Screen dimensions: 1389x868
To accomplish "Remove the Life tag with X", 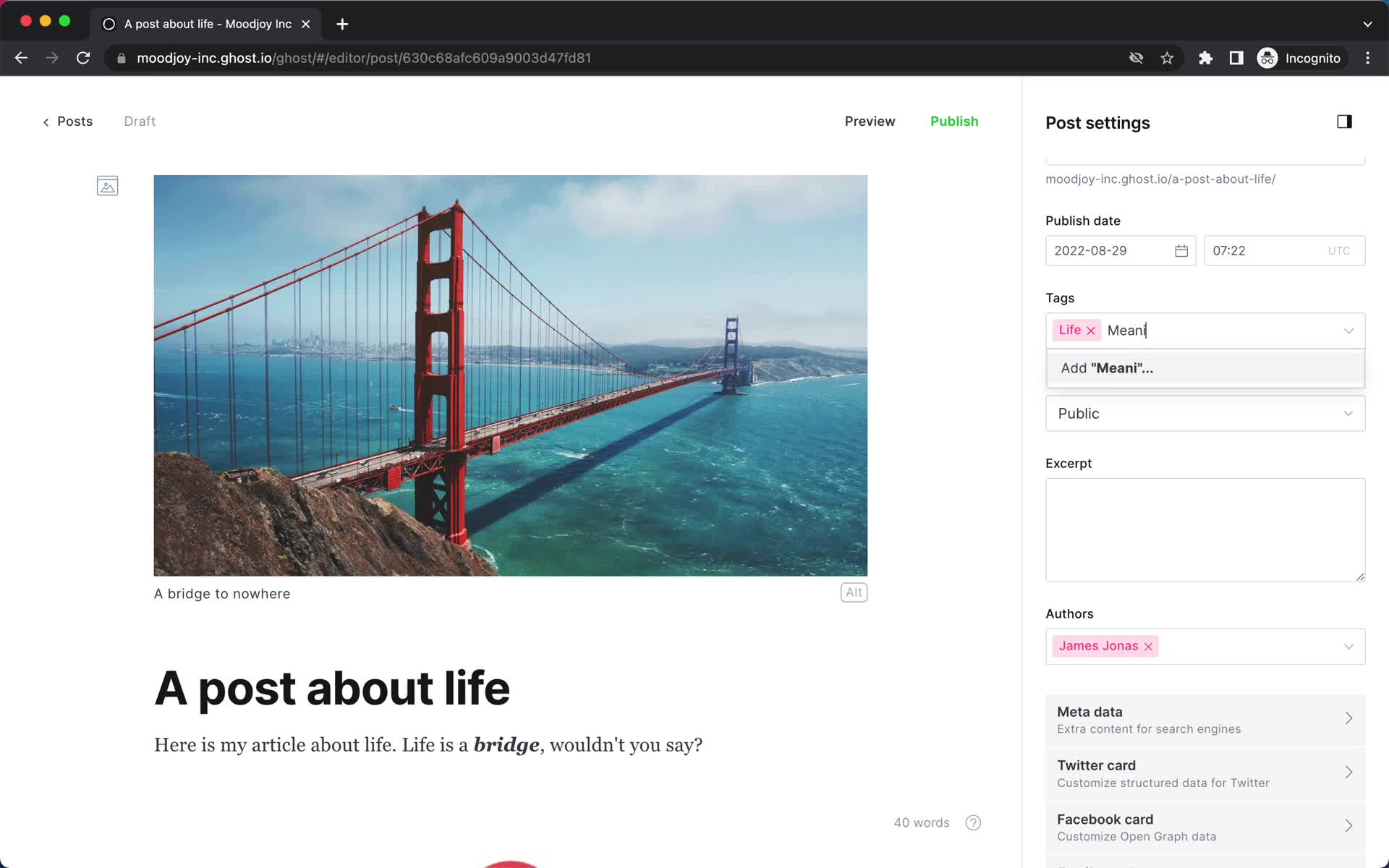I will click(x=1091, y=330).
